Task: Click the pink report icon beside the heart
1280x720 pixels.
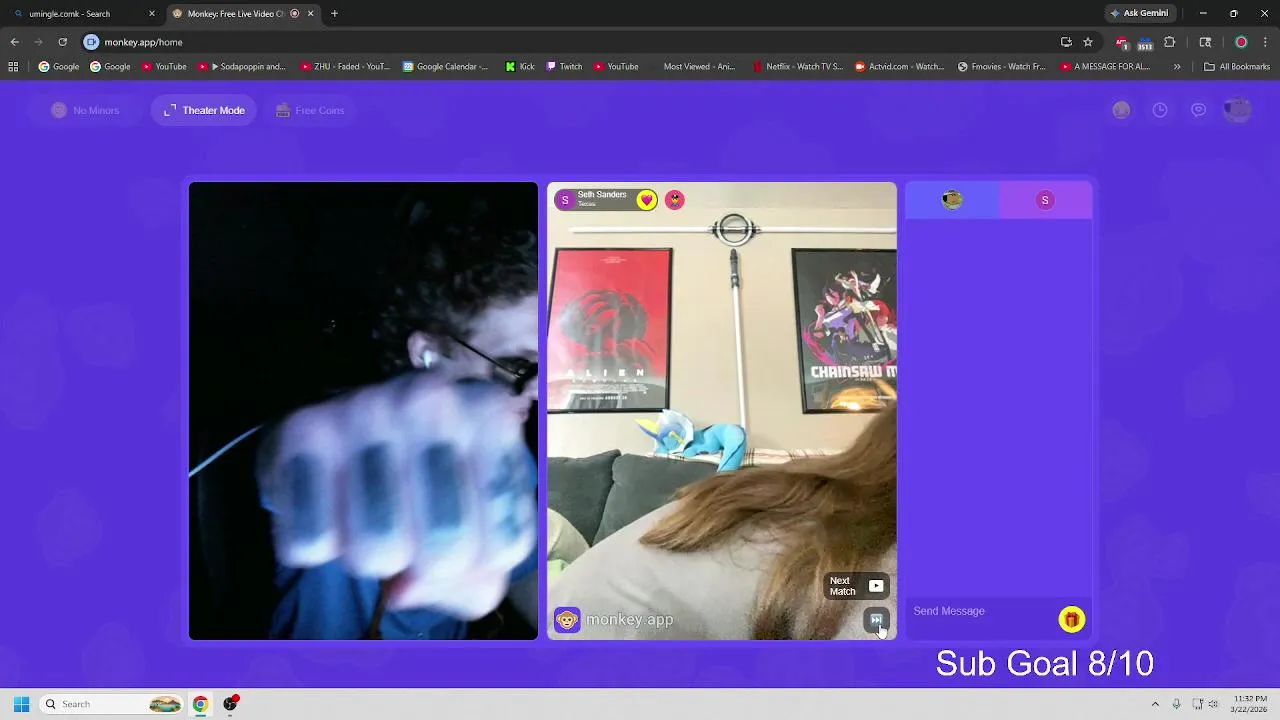Action: [675, 200]
